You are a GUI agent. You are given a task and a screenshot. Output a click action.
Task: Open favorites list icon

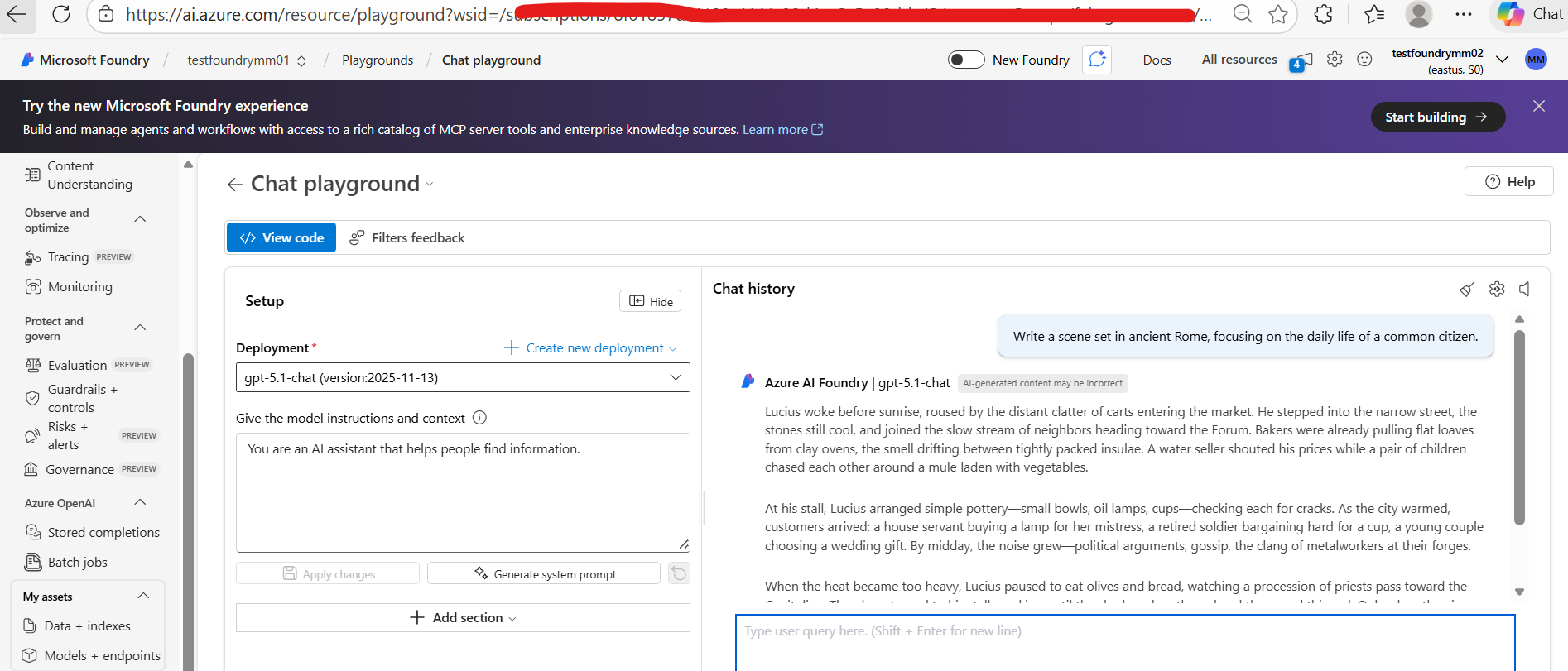point(1374,14)
